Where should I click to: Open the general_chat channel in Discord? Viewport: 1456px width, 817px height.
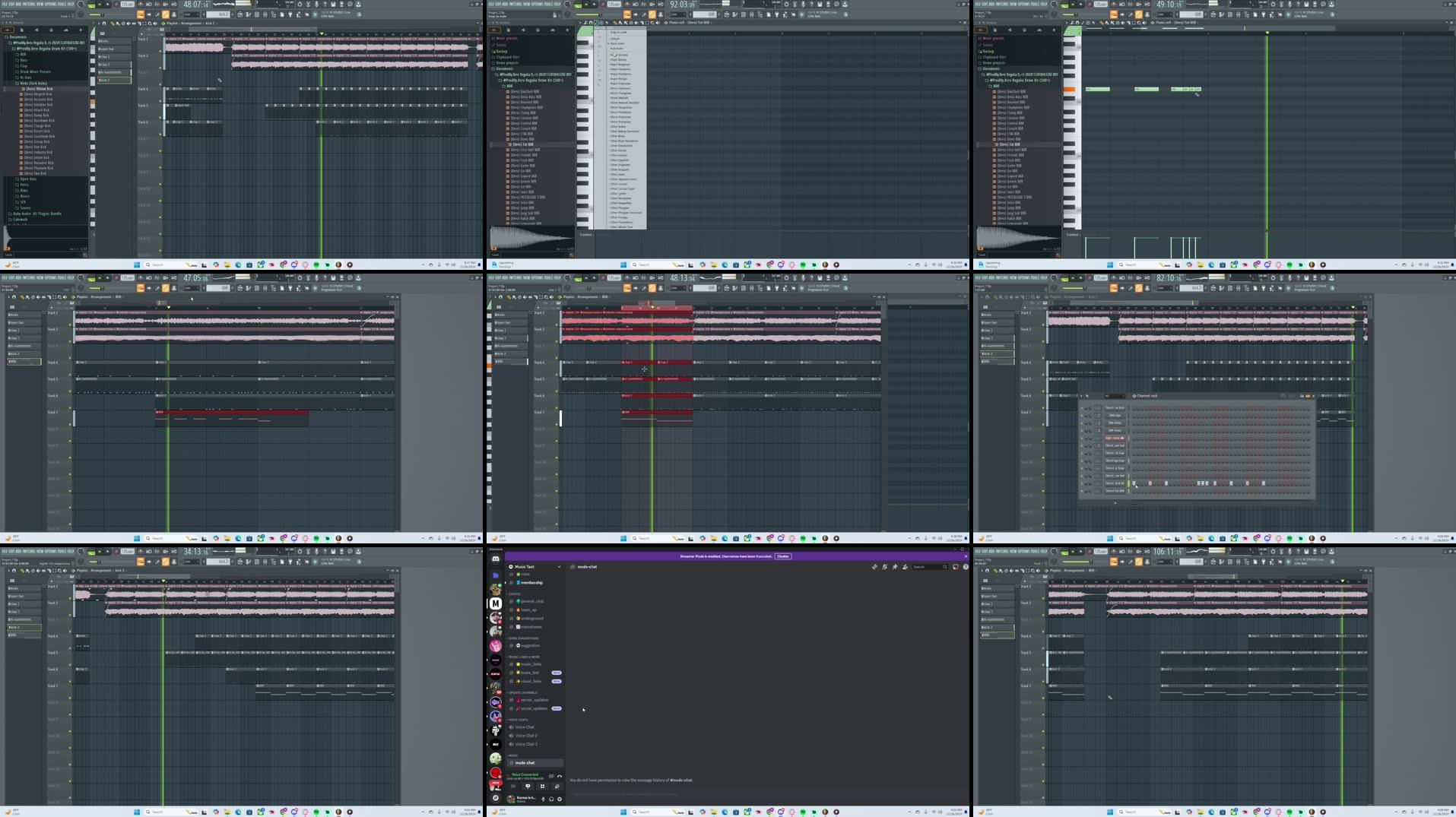click(x=532, y=601)
